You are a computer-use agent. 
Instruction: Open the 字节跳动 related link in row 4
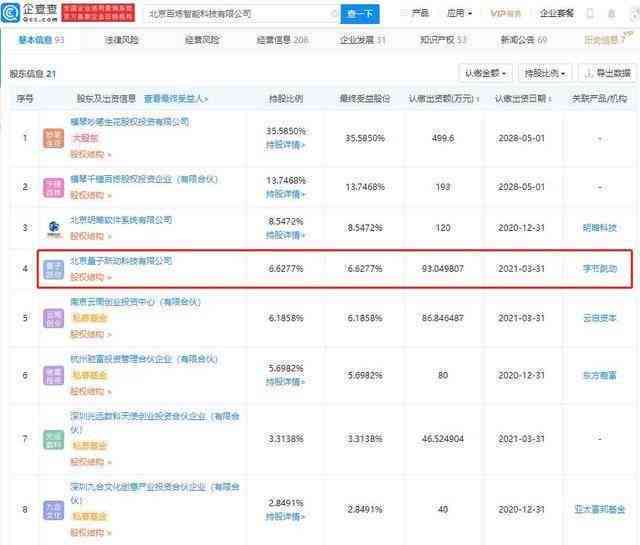pyautogui.click(x=600, y=269)
